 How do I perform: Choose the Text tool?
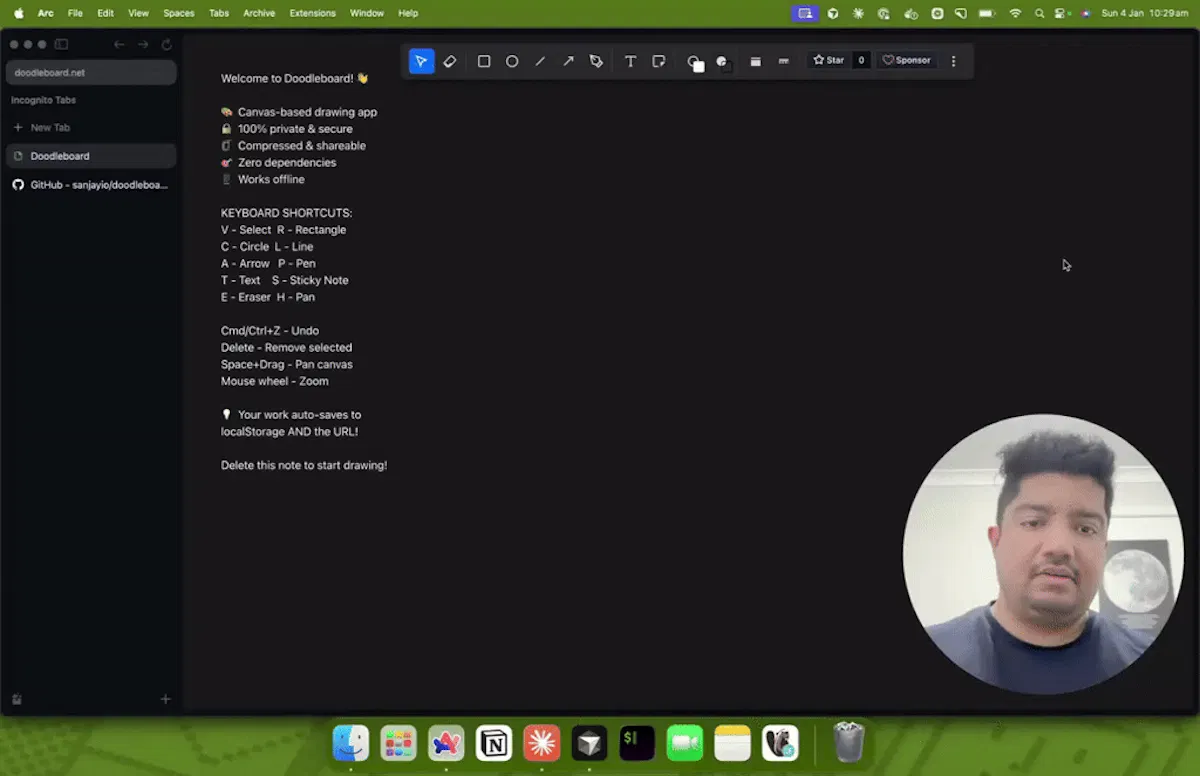(630, 61)
